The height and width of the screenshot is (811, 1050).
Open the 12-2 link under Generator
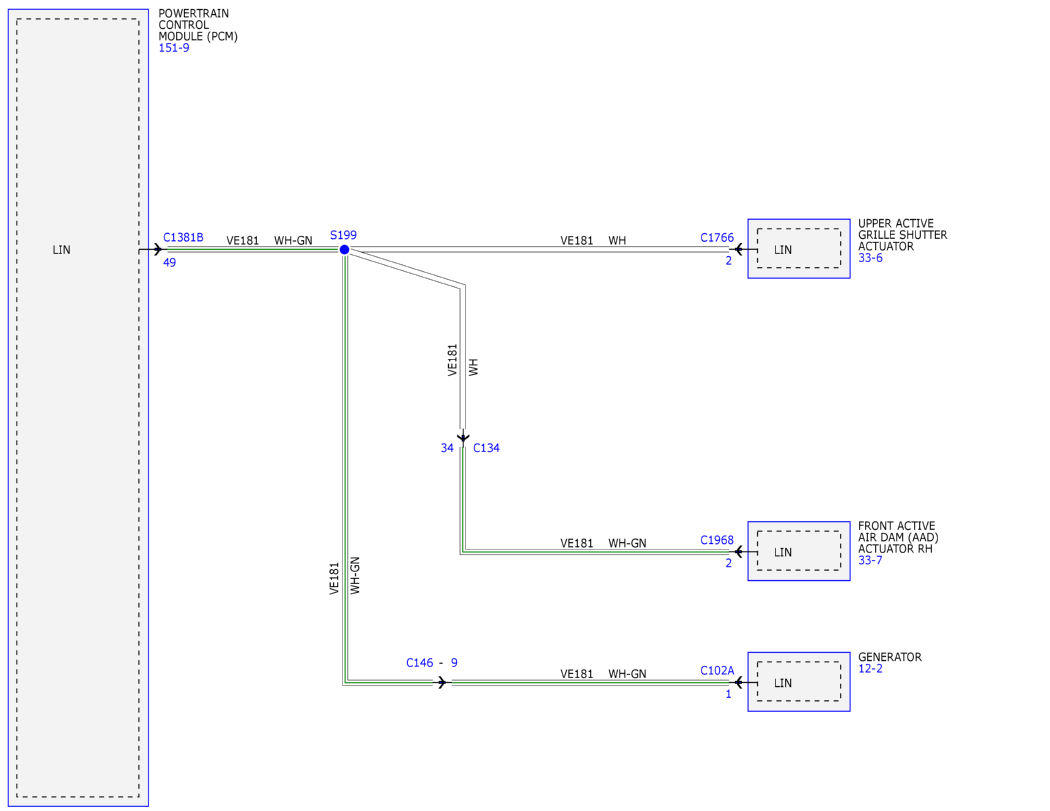871,668
